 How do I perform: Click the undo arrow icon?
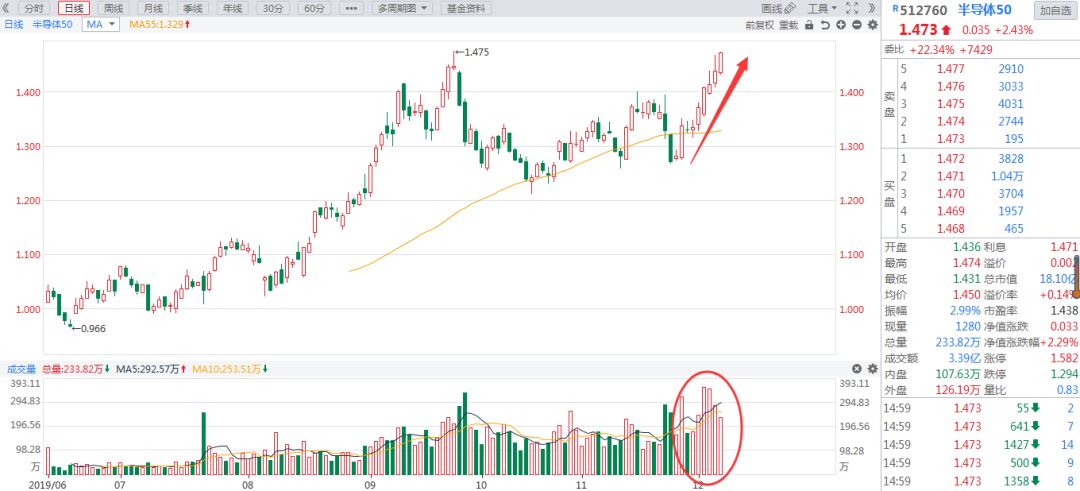[825, 25]
